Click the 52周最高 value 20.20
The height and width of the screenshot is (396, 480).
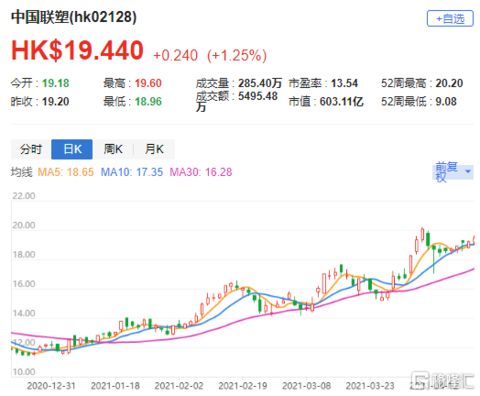449,83
